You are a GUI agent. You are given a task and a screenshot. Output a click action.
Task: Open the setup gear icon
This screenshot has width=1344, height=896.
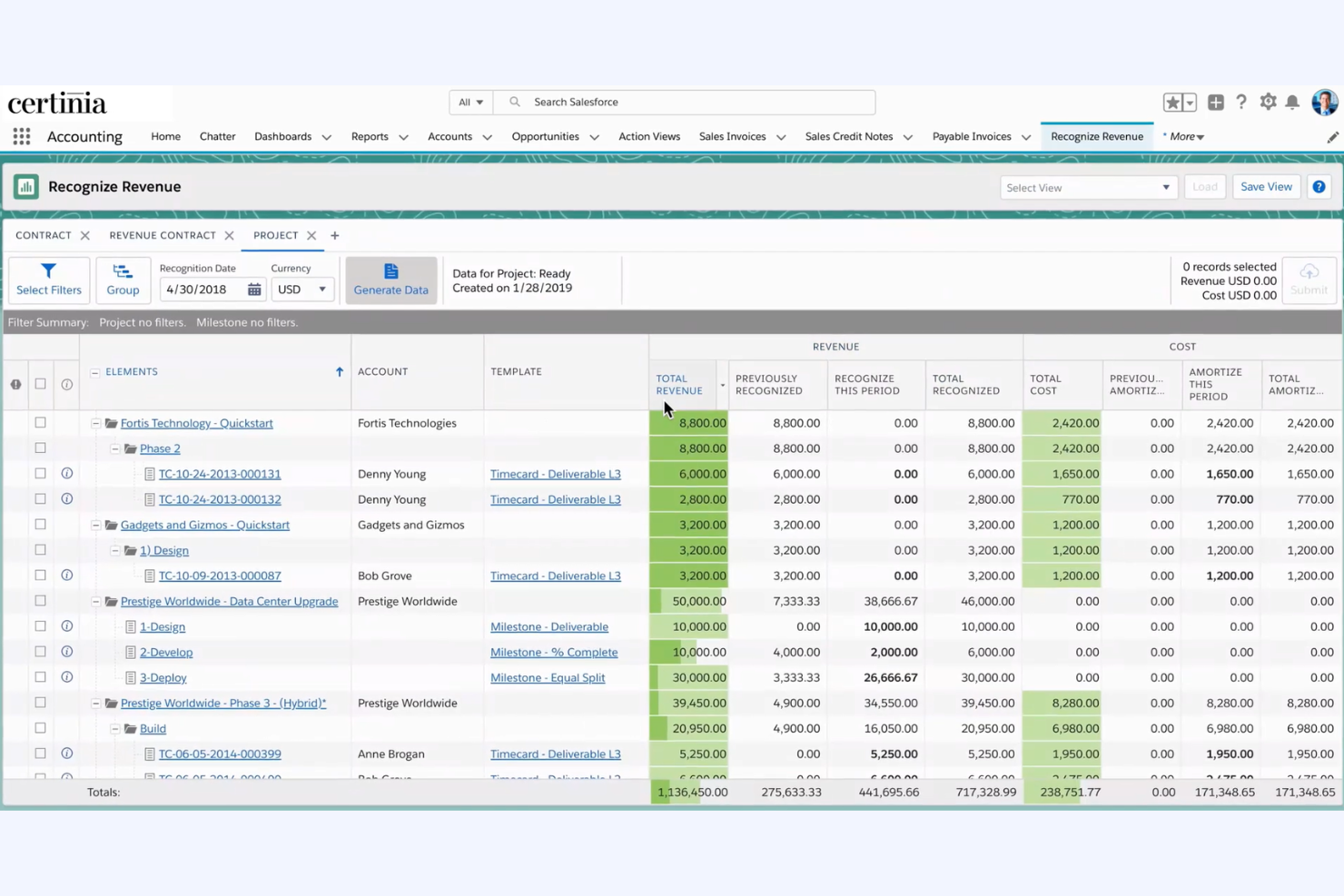1268,102
